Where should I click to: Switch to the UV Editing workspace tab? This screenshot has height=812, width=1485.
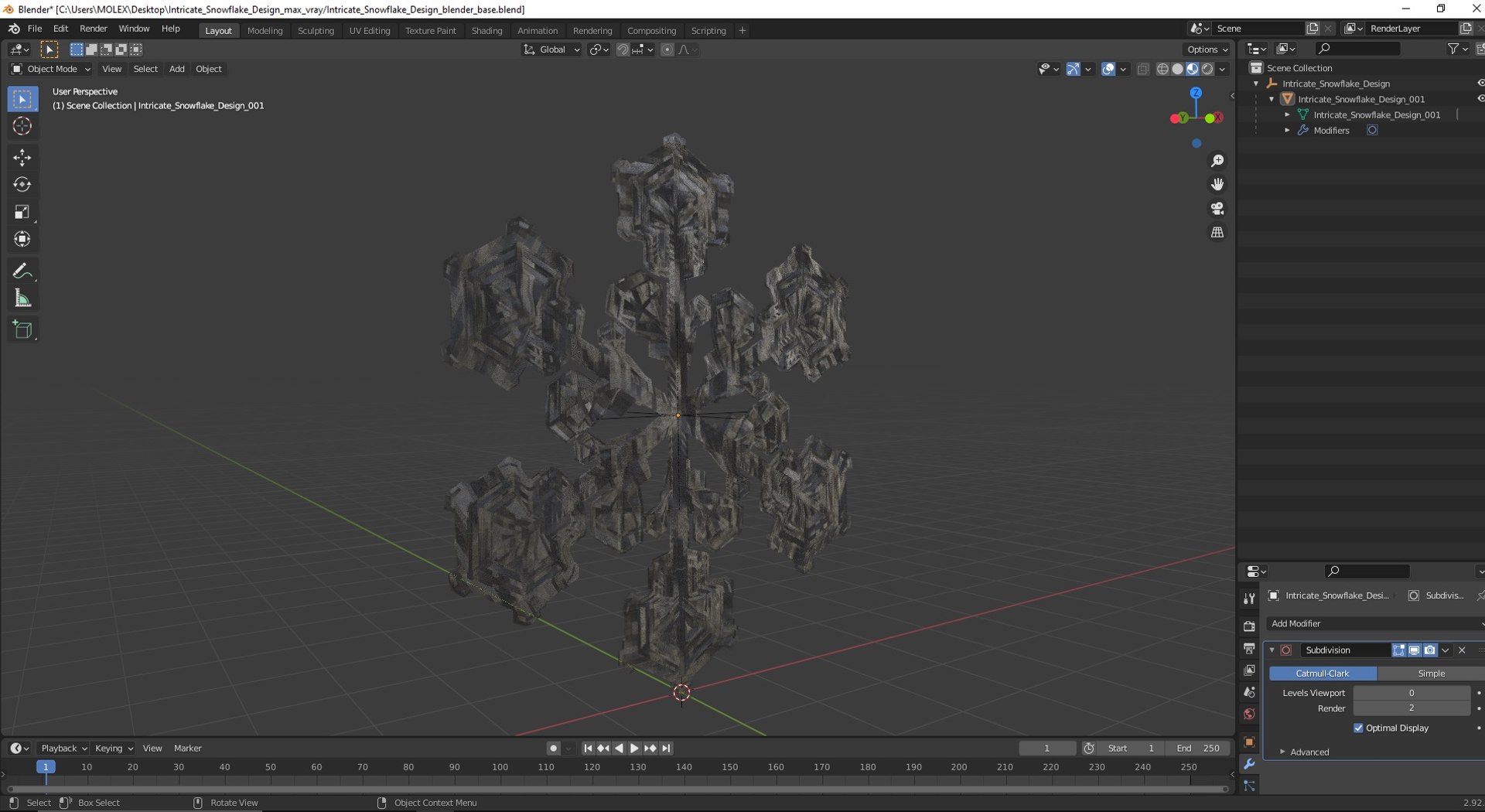[370, 31]
